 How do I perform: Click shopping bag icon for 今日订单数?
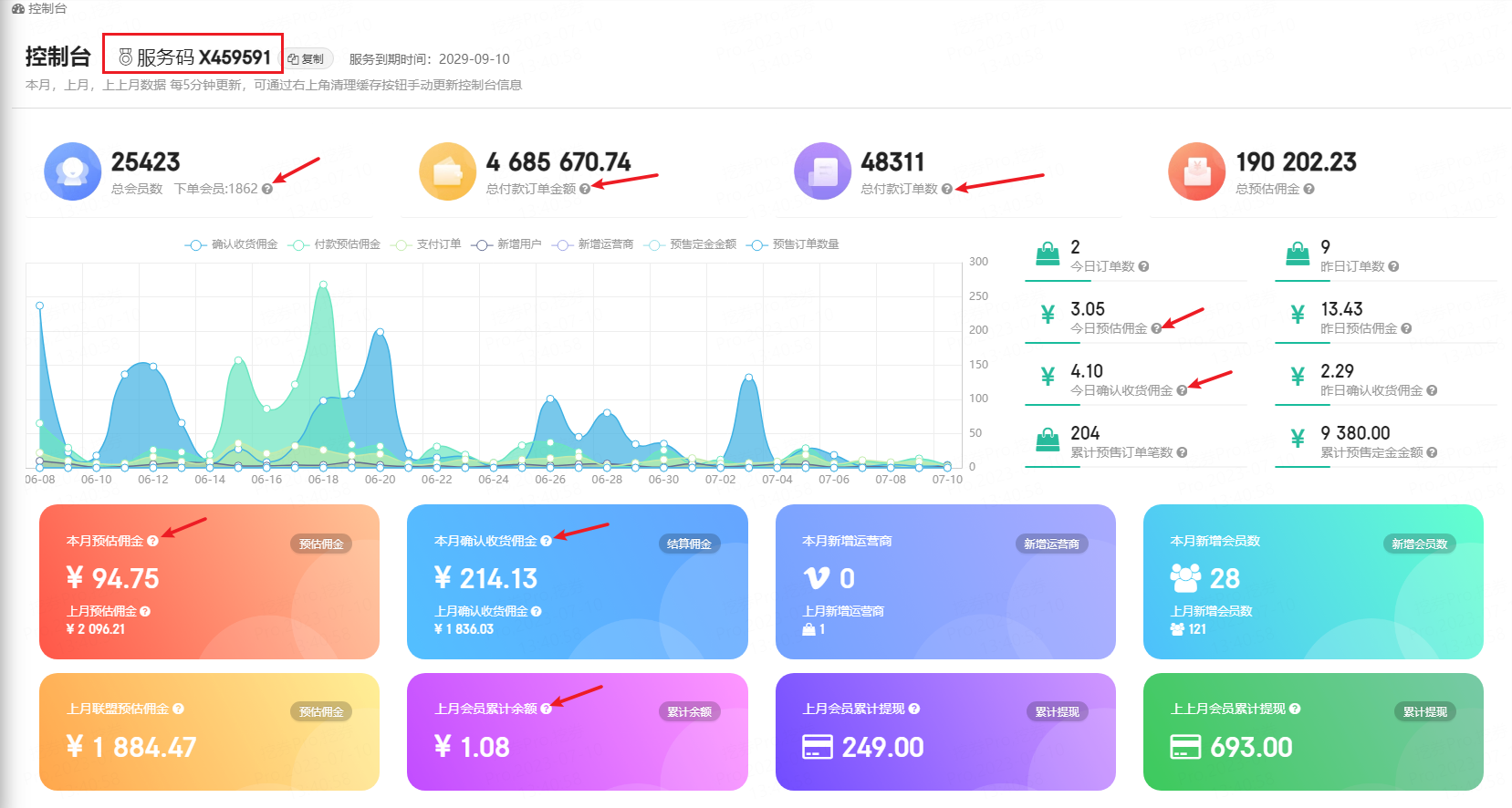click(x=1048, y=254)
